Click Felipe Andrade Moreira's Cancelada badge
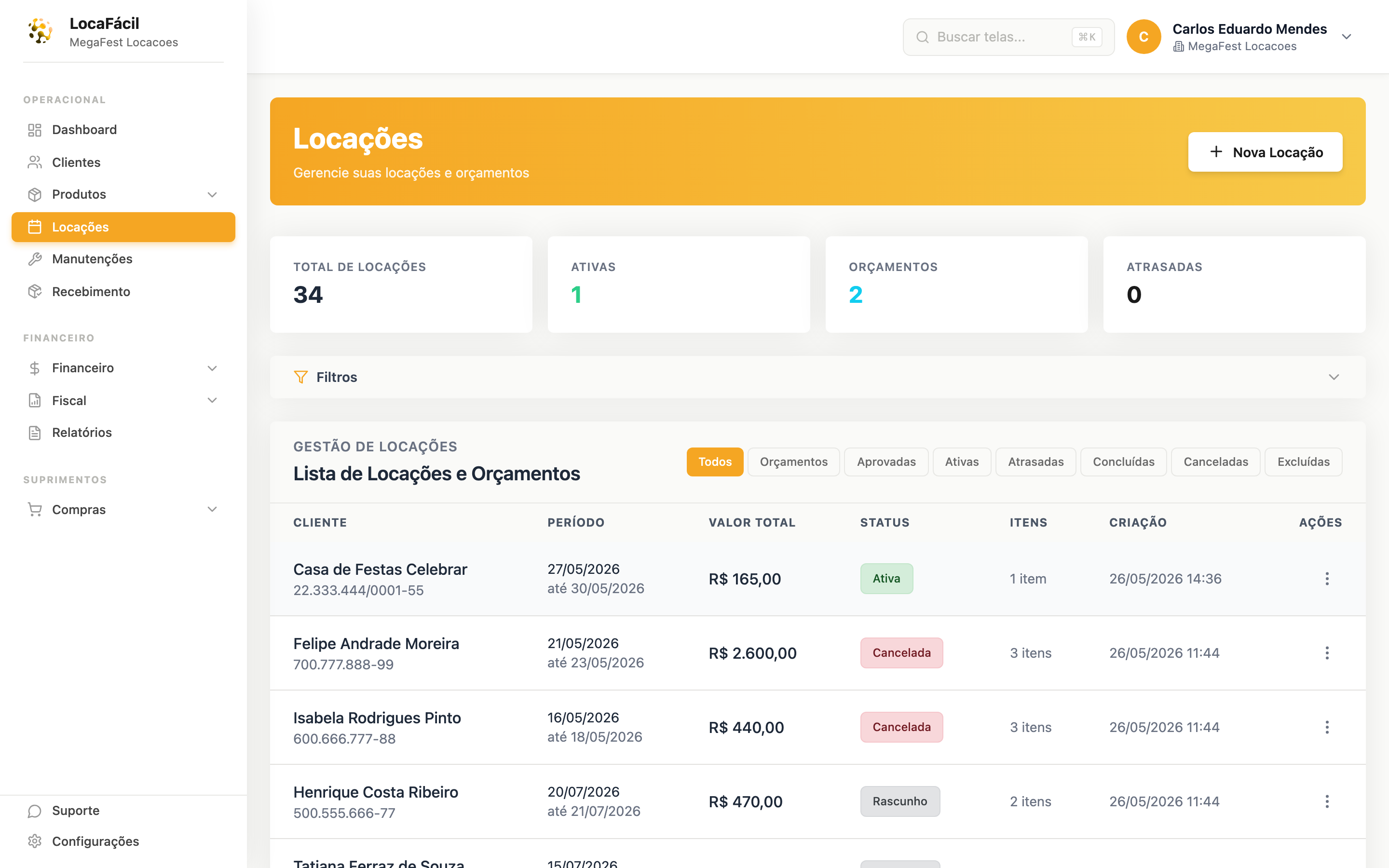 902,653
